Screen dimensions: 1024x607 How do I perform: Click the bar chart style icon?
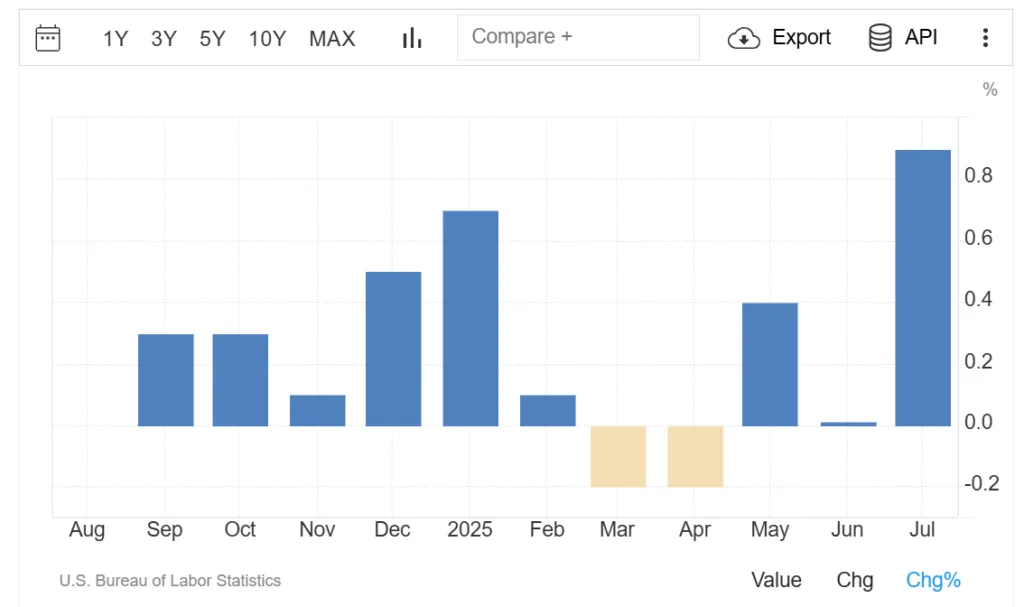point(411,37)
